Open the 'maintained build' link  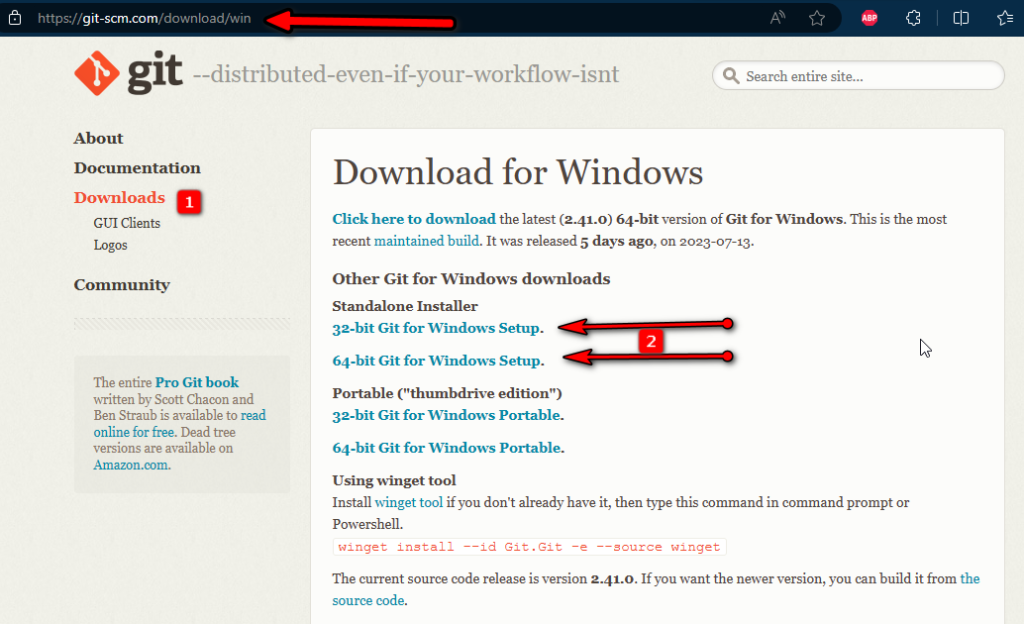pyautogui.click(x=426, y=241)
